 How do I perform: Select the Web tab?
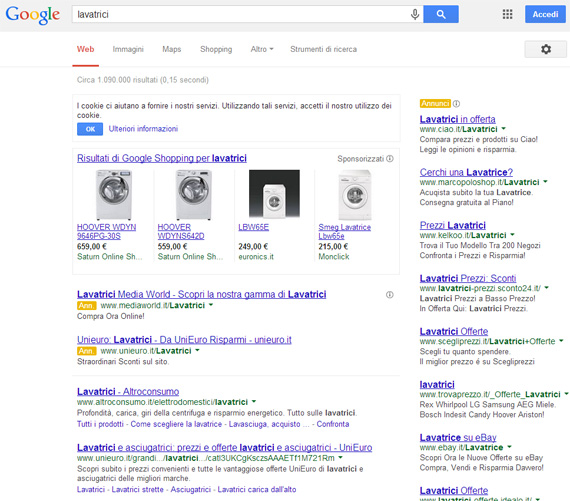pos(85,49)
